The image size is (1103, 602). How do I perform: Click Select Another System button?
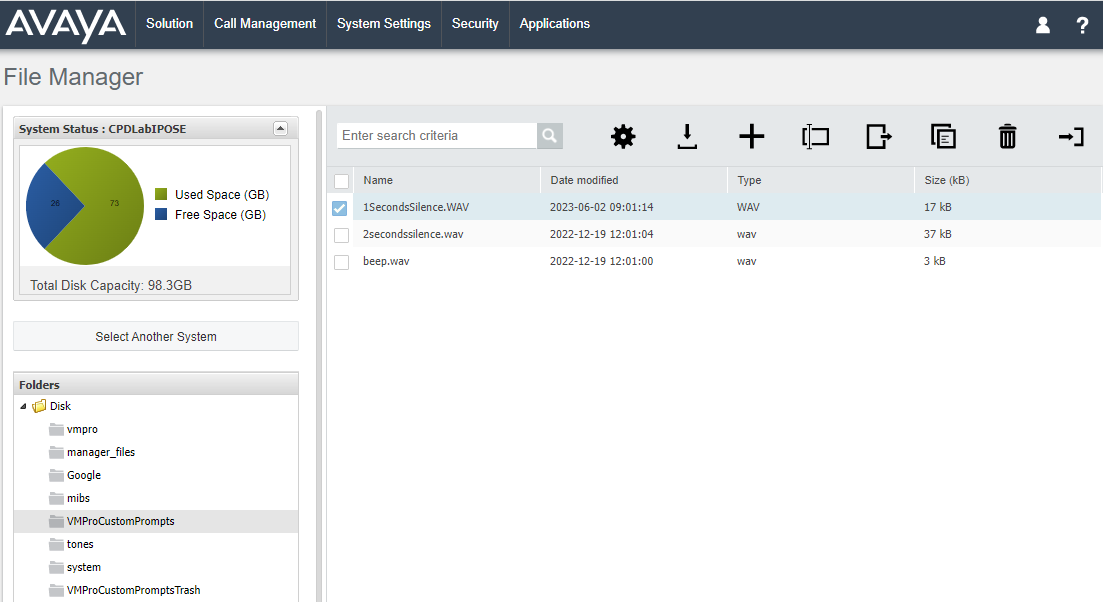(x=156, y=336)
